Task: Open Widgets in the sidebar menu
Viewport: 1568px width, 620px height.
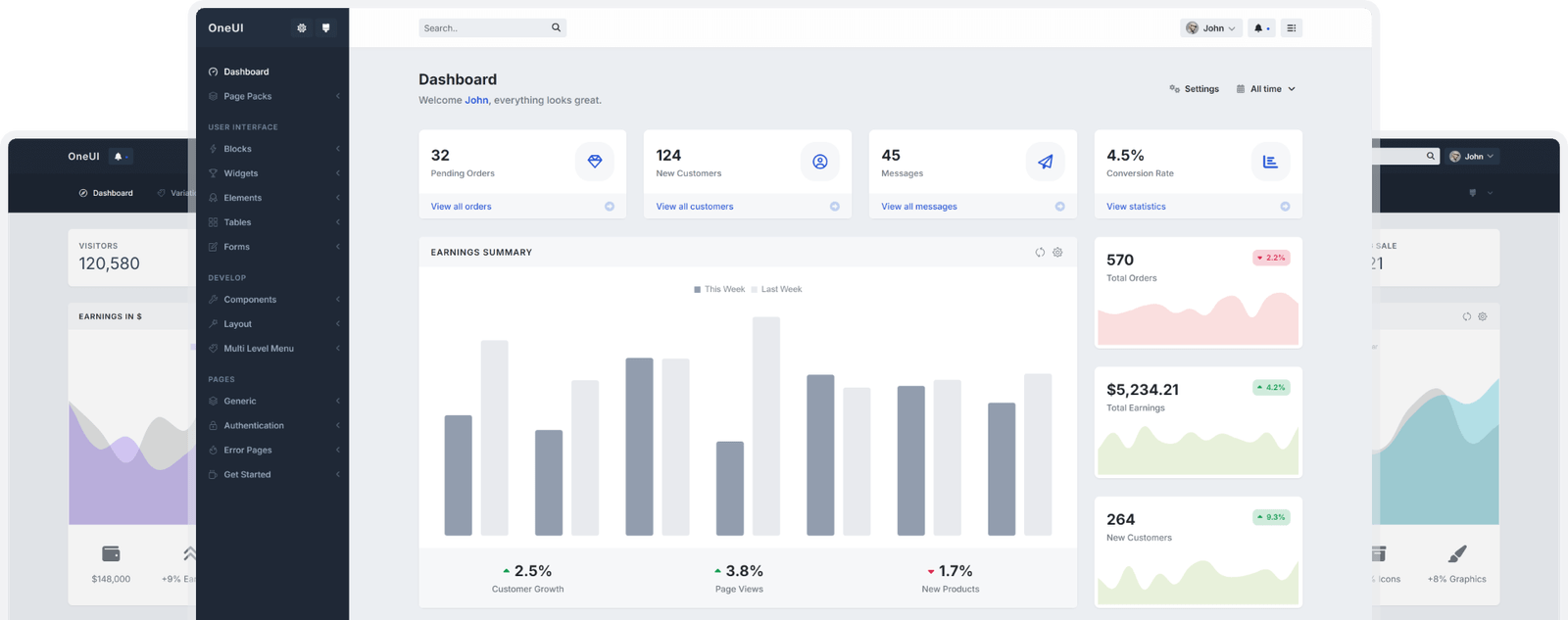Action: (241, 173)
